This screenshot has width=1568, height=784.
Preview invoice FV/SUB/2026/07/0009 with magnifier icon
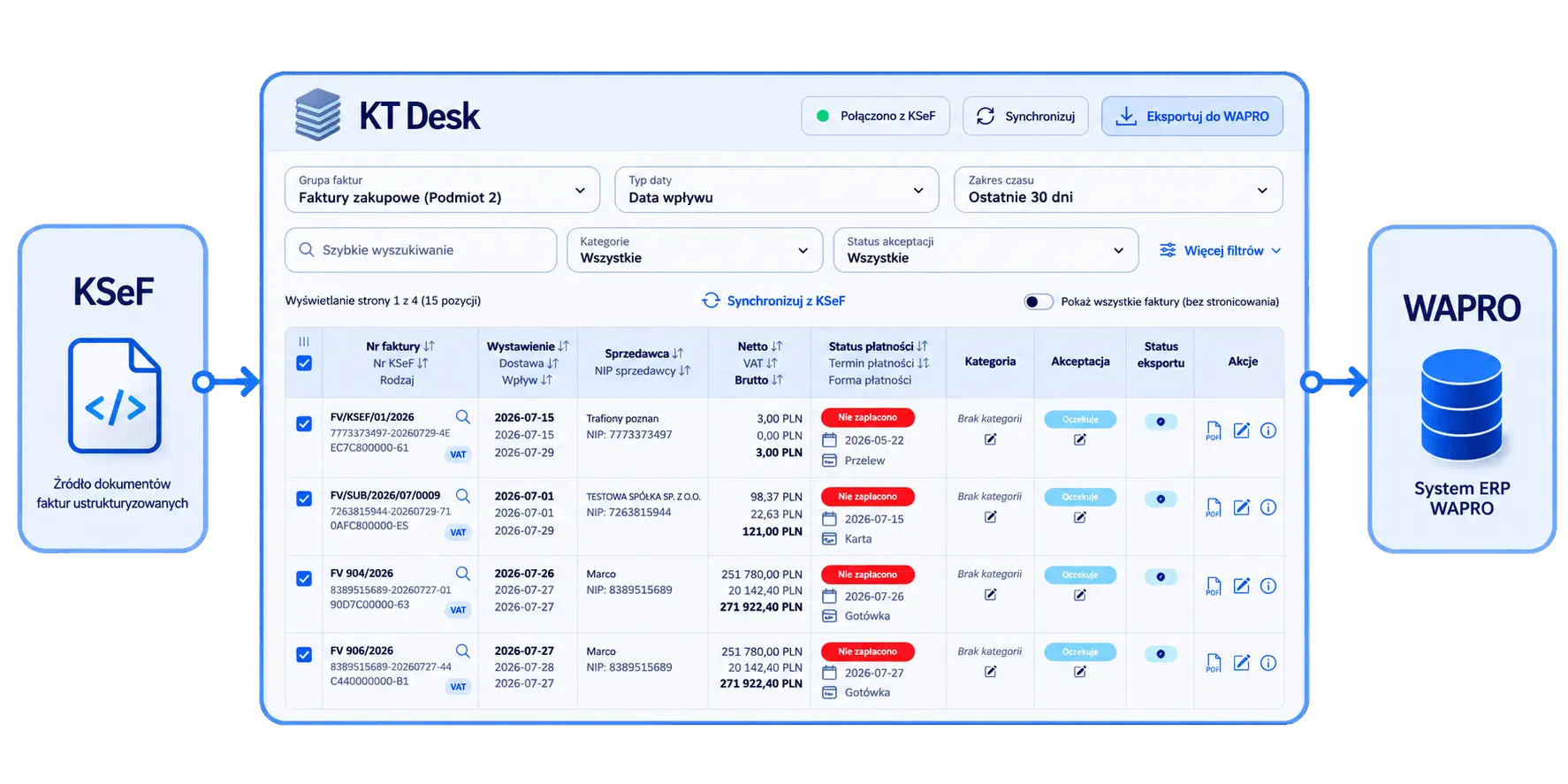(462, 496)
